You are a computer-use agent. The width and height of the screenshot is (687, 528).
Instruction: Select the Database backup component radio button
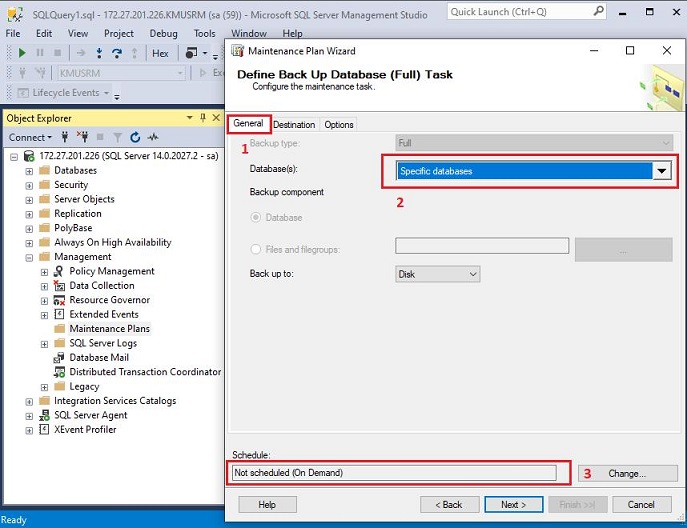click(x=256, y=217)
